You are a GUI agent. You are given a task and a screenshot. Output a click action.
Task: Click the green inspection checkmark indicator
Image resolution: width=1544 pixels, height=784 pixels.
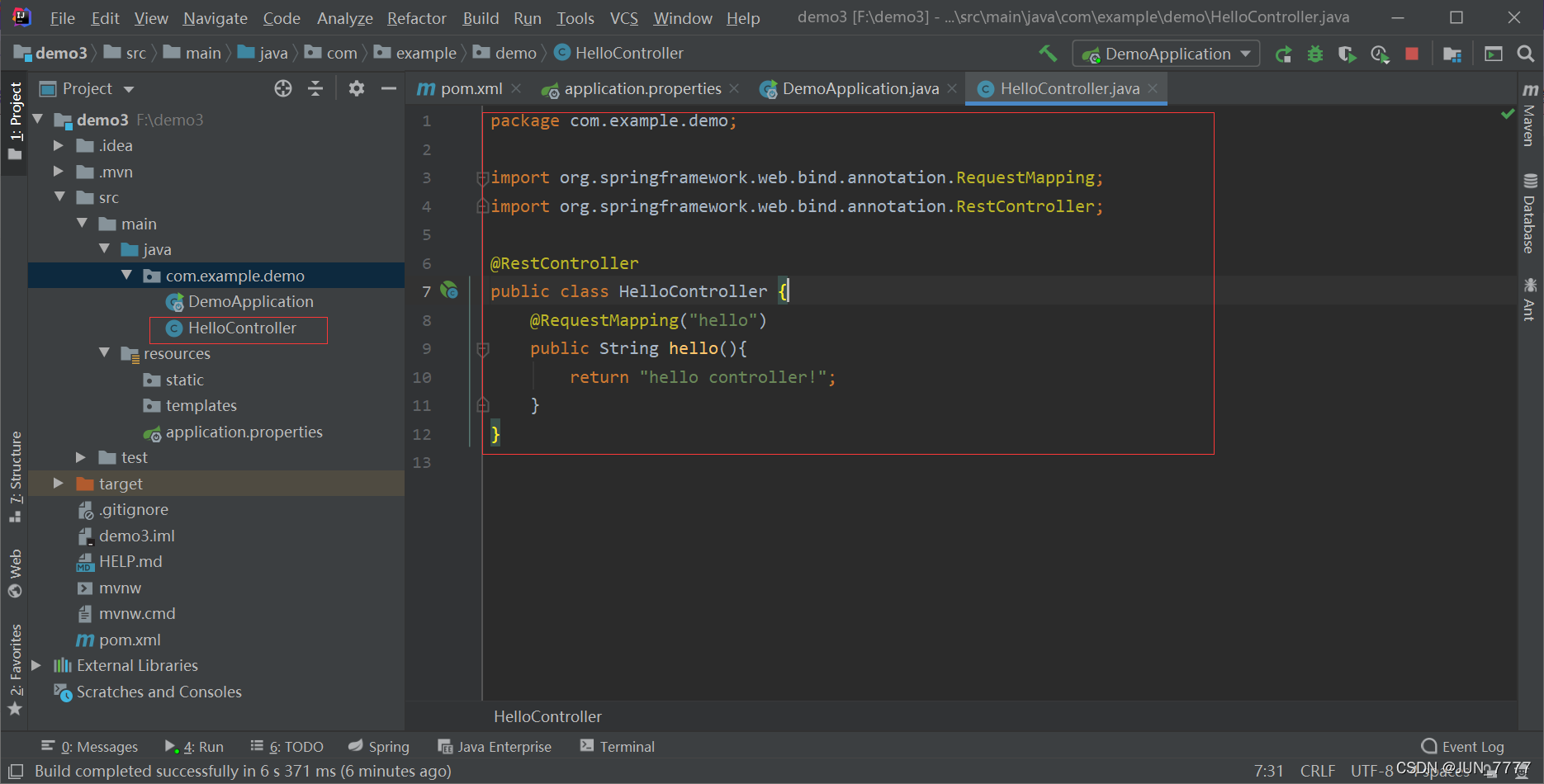pos(1508,114)
